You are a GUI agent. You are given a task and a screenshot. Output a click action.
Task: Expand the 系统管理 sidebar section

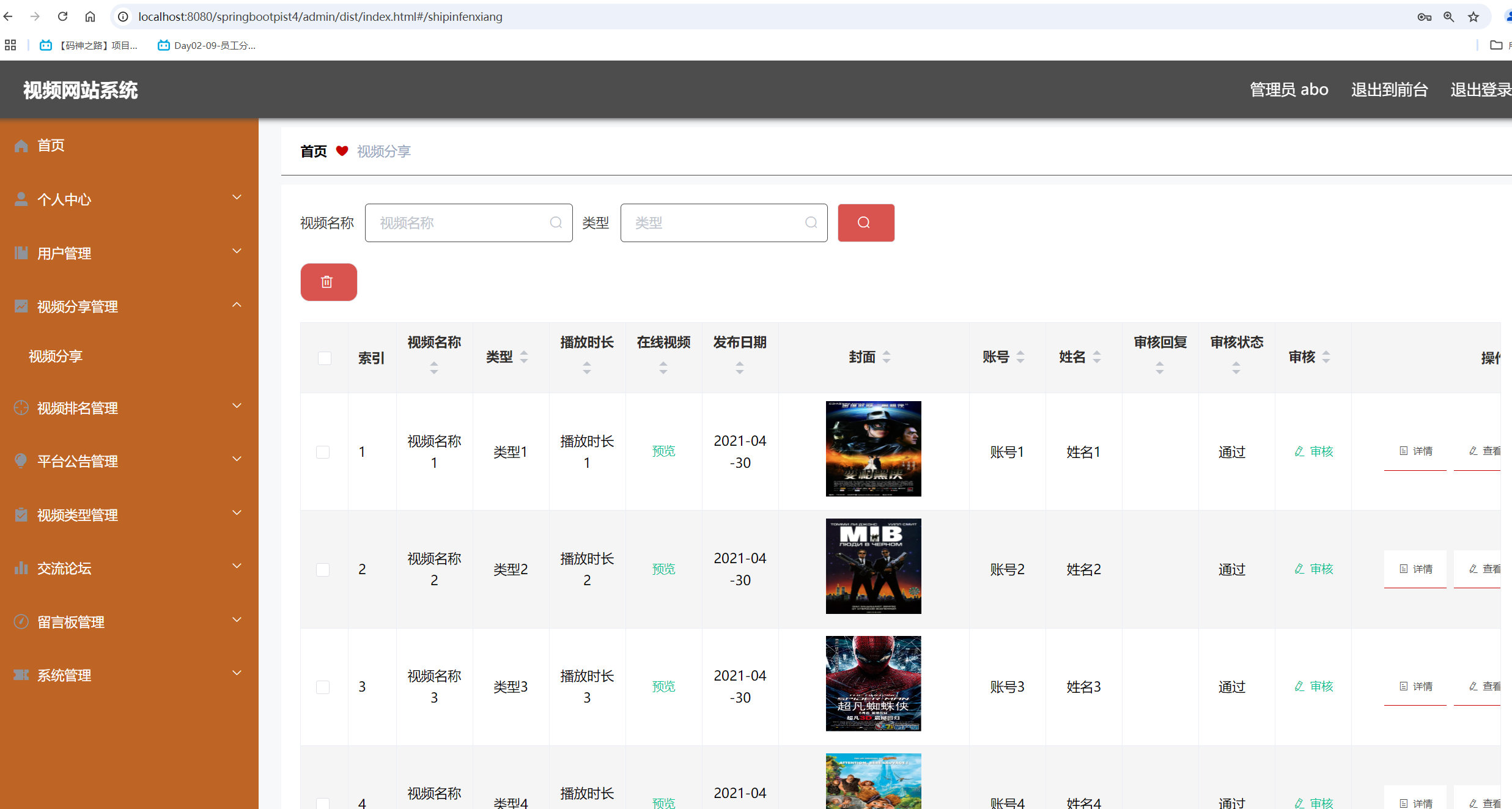(x=237, y=673)
